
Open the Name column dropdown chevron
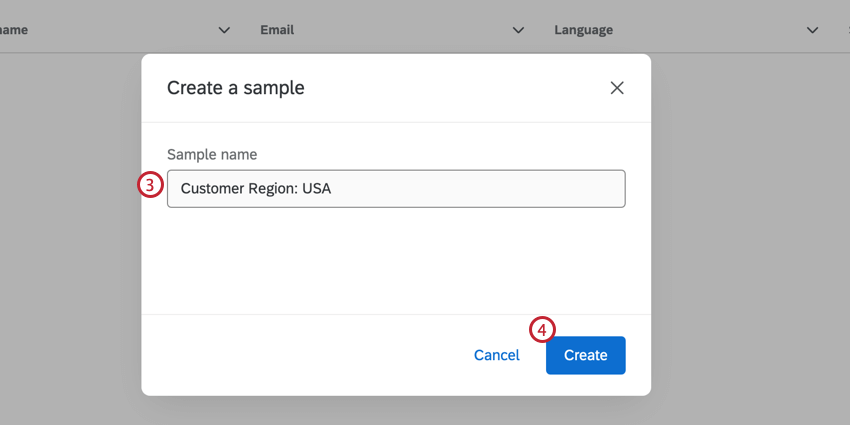click(224, 30)
